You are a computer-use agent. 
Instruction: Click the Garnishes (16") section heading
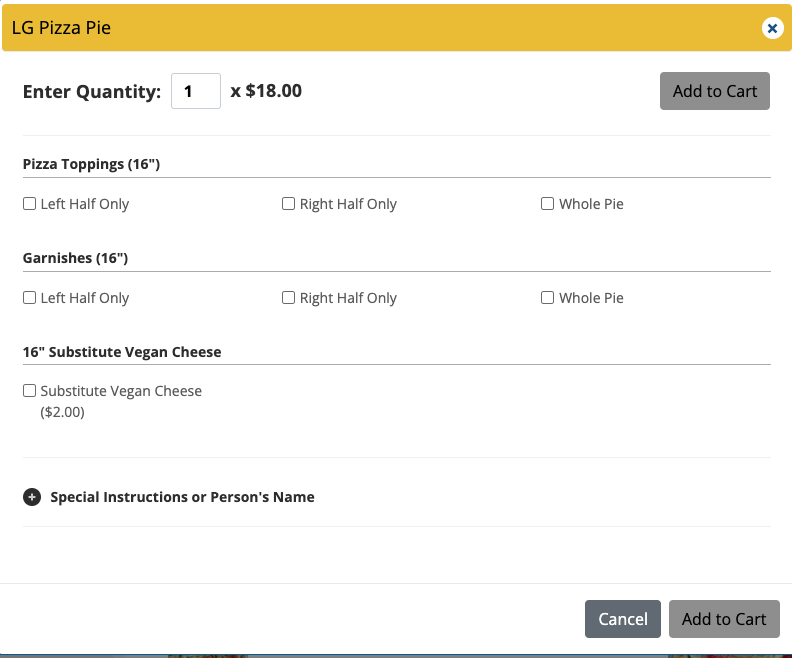[75, 258]
